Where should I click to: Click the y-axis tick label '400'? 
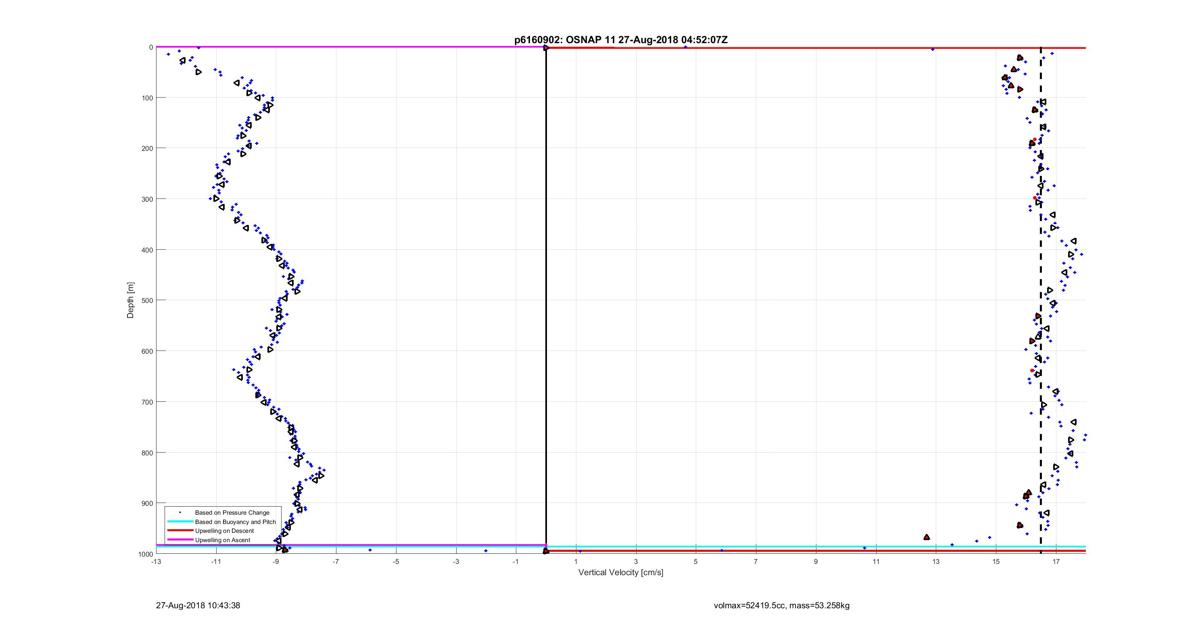pyautogui.click(x=145, y=250)
